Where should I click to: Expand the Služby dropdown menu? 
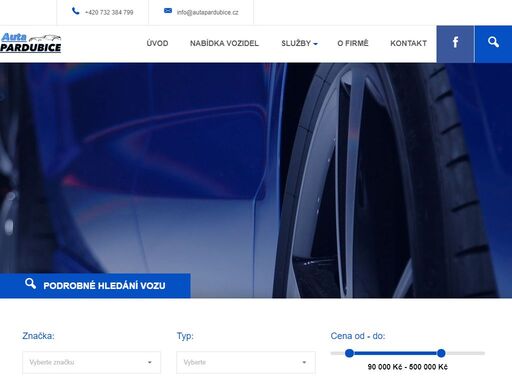pyautogui.click(x=299, y=43)
